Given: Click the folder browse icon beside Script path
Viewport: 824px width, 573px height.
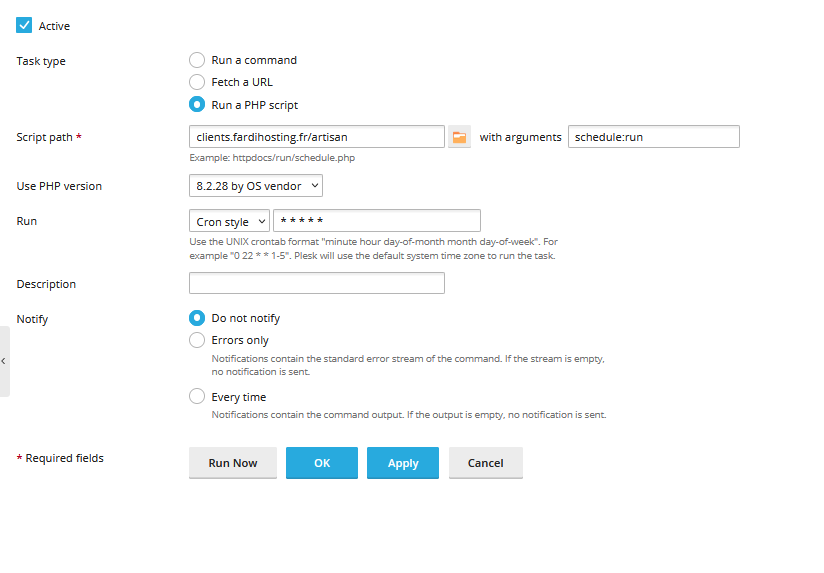Looking at the screenshot, I should click(459, 137).
